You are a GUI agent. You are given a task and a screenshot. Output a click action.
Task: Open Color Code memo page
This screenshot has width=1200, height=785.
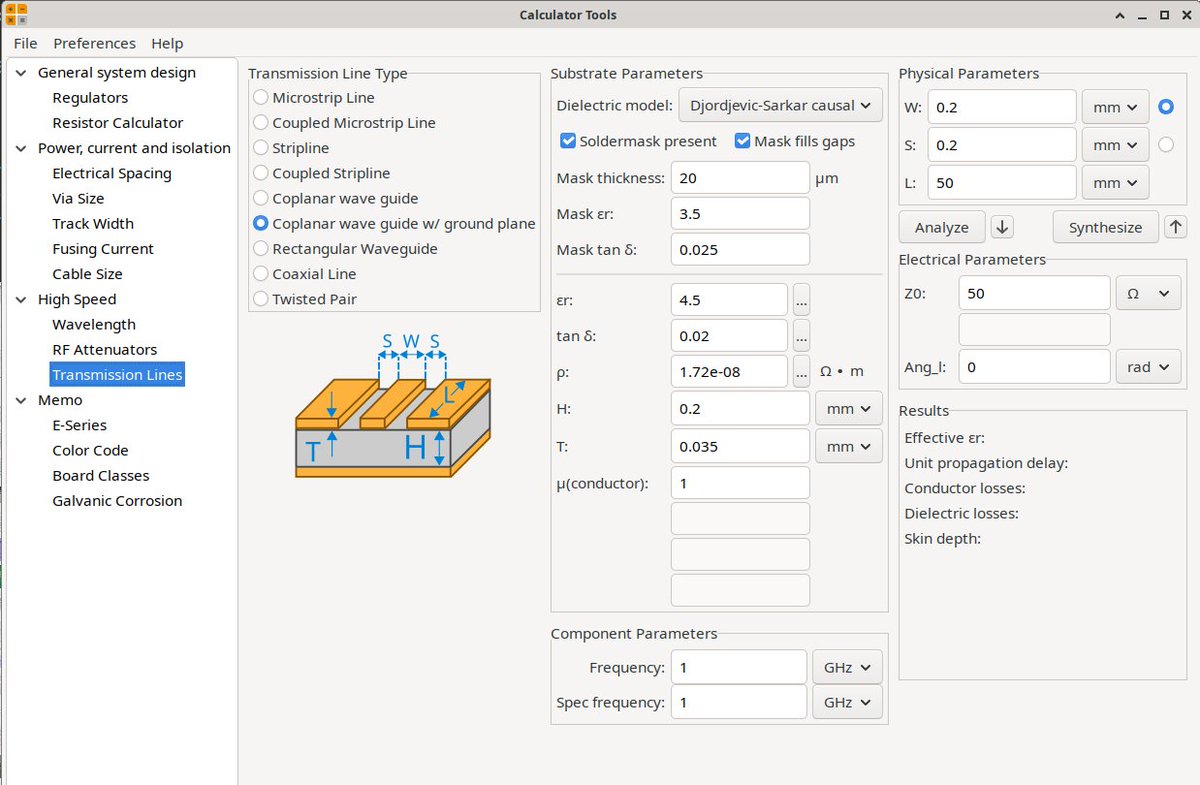[90, 450]
